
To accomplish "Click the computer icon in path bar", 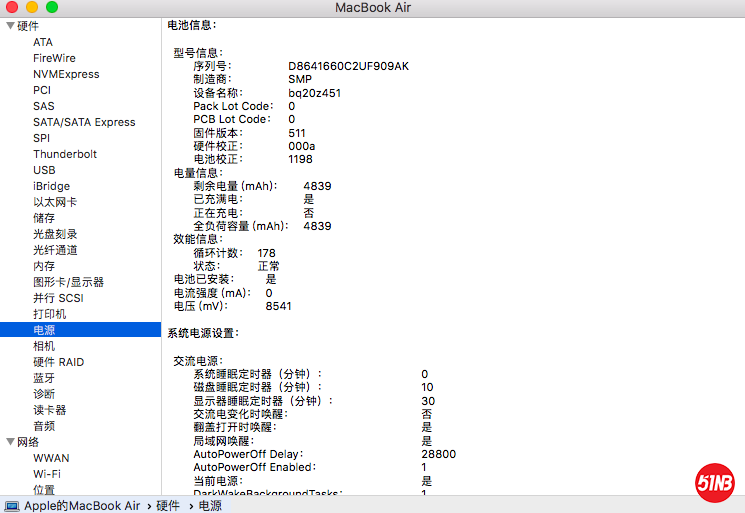I will tap(12, 506).
